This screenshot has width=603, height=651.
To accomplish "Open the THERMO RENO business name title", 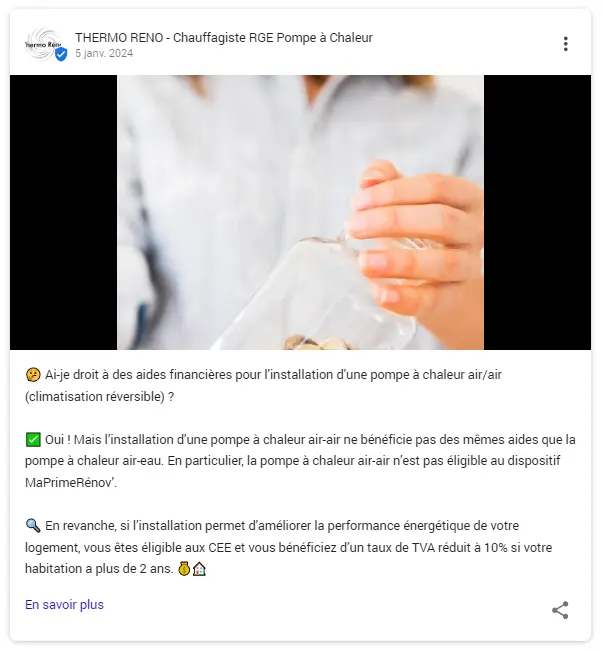I will (x=224, y=37).
